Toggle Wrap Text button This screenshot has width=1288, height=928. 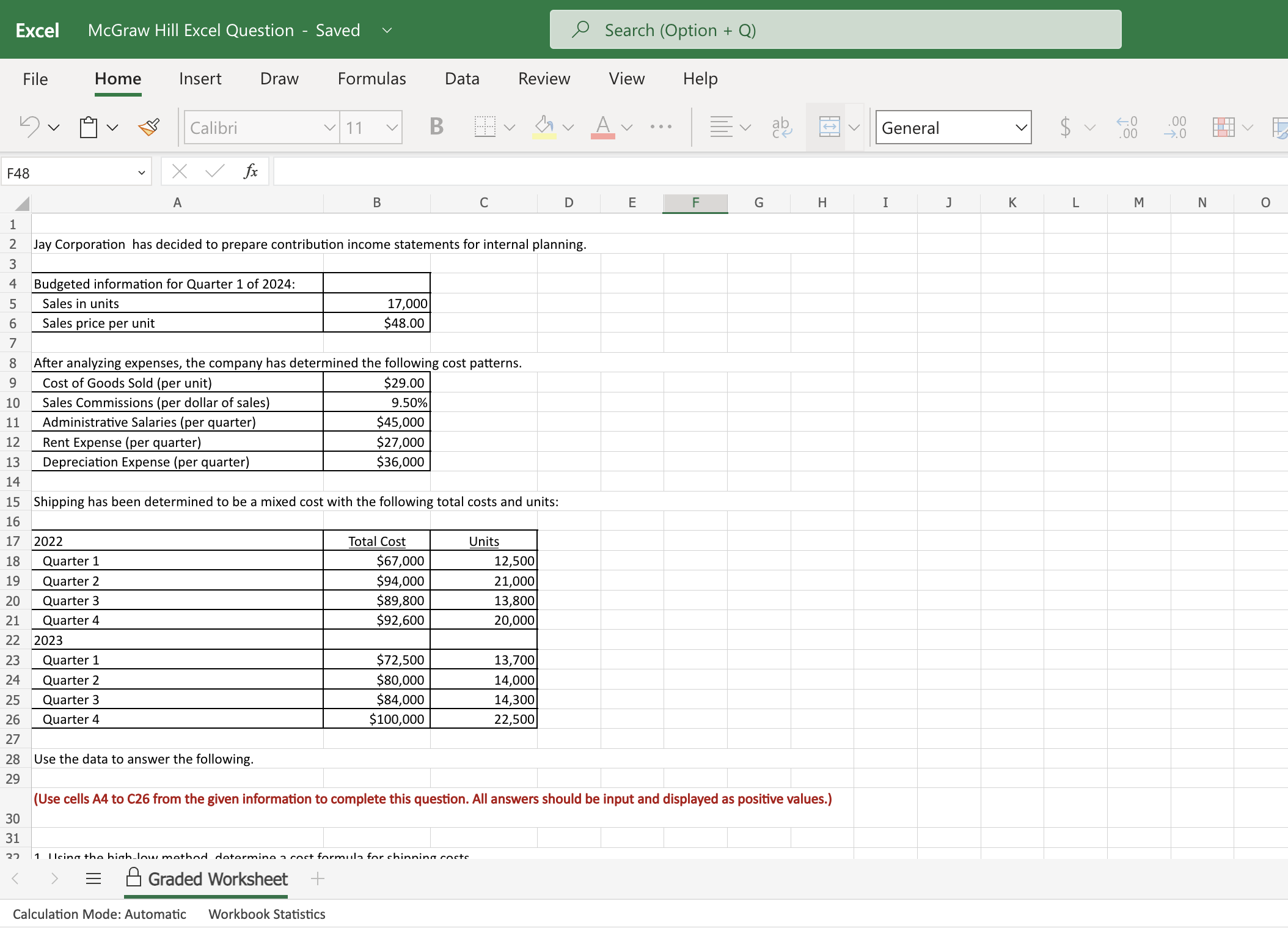tap(781, 127)
